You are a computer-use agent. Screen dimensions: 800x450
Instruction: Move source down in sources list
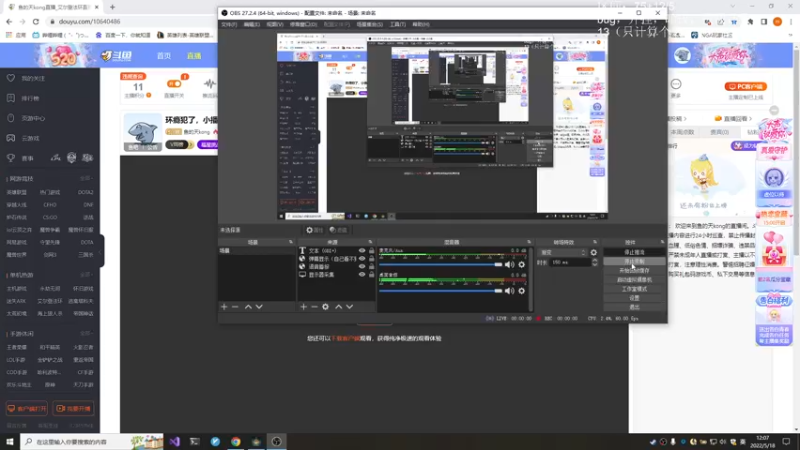click(x=349, y=307)
